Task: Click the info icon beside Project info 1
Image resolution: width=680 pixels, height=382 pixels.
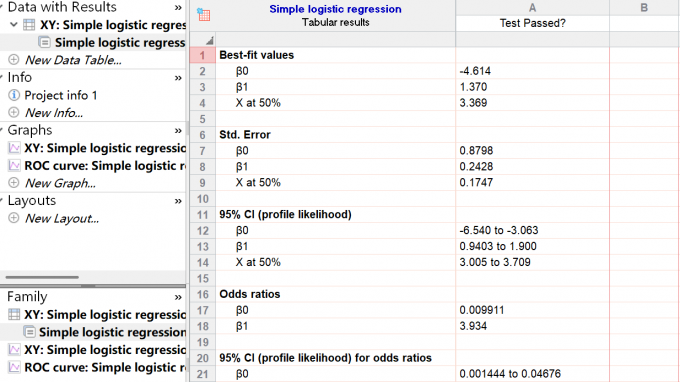Action: [14, 95]
